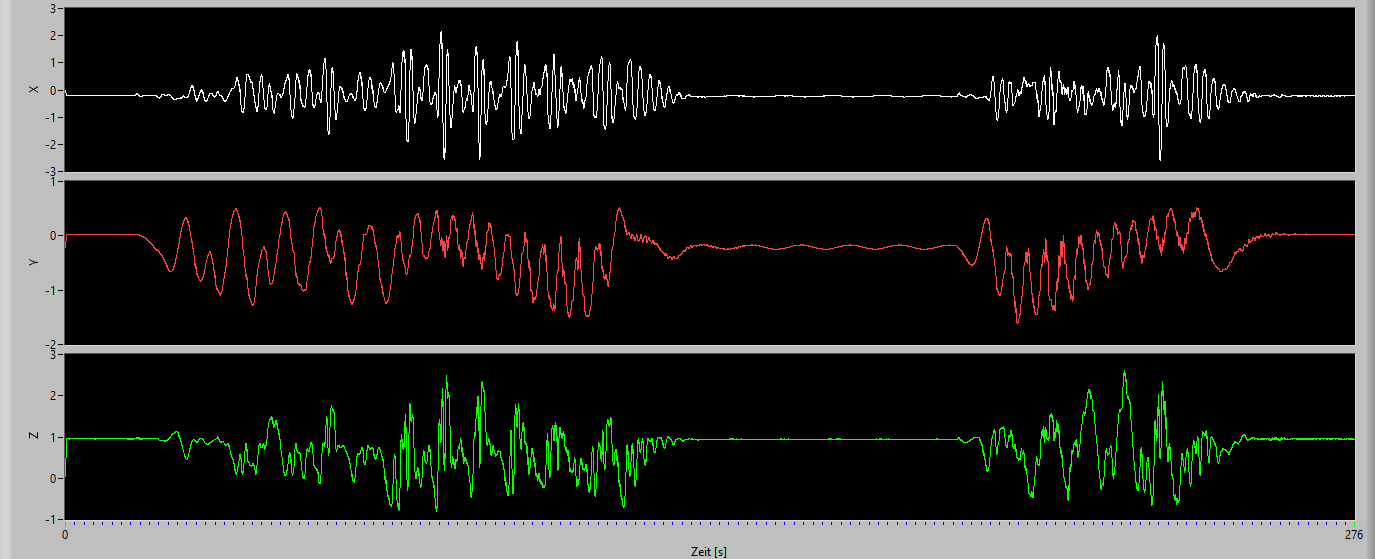Viewport: 1375px width, 559px height.
Task: Click the green Z acceleration waveform chart
Action: click(x=710, y=436)
